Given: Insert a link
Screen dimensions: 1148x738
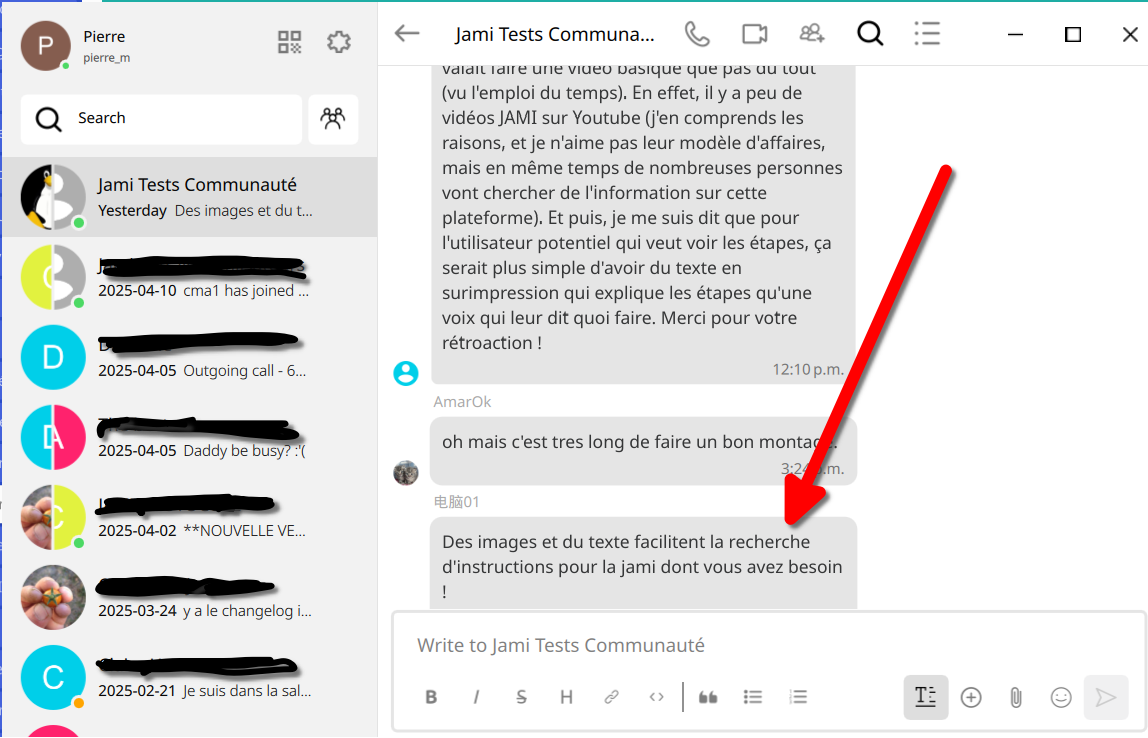Looking at the screenshot, I should click(611, 697).
